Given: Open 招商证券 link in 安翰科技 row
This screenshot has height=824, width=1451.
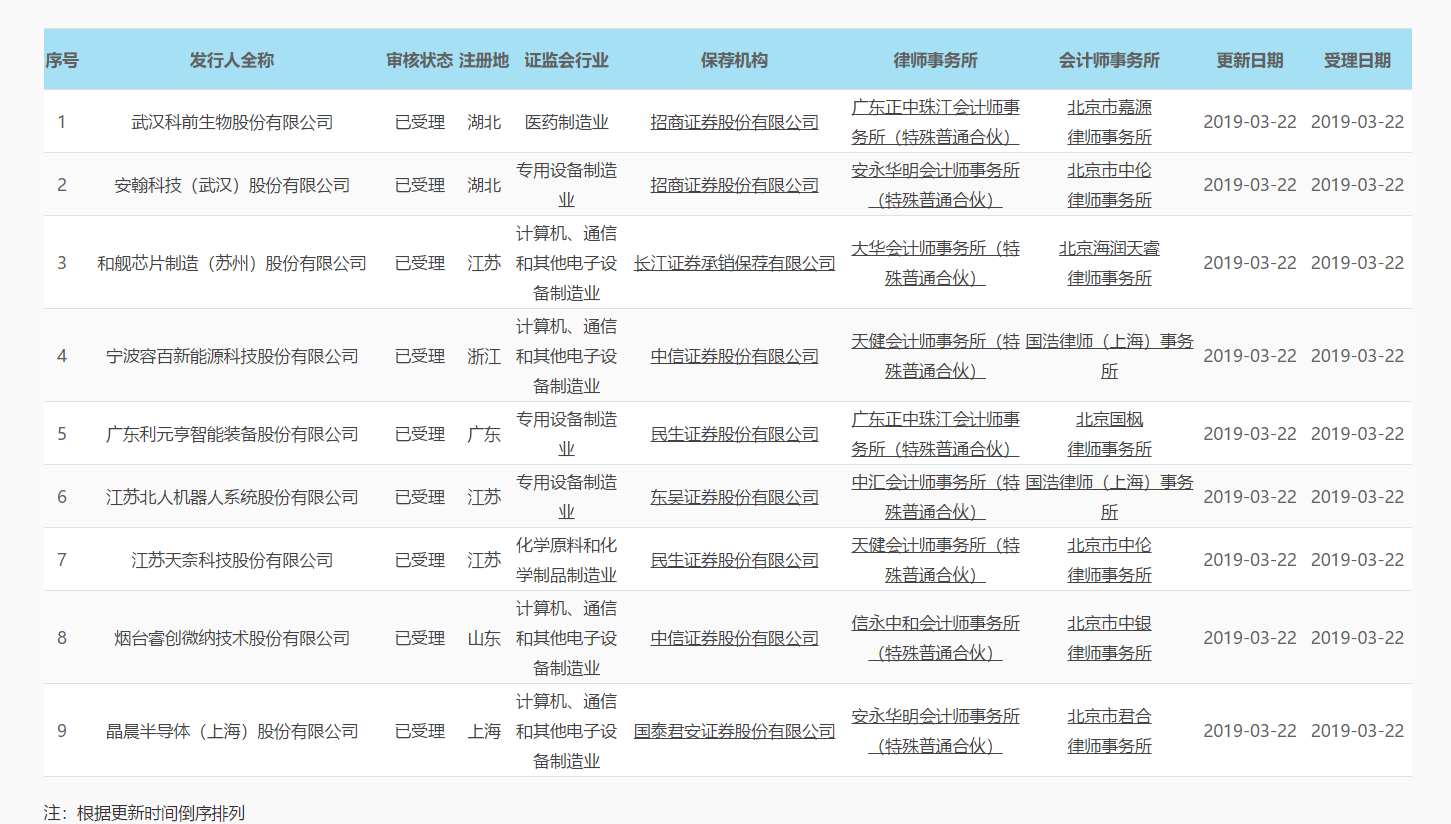Looking at the screenshot, I should click(x=734, y=185).
